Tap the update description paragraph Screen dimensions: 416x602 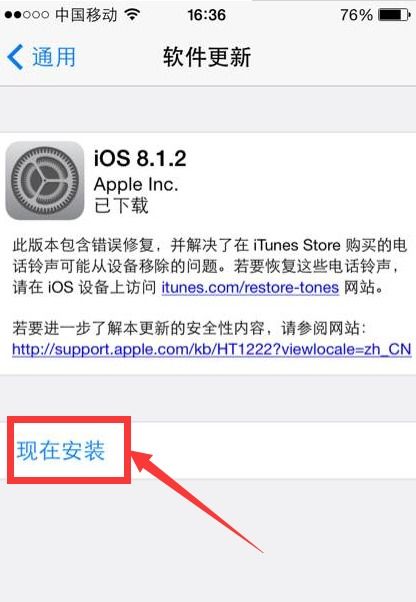[x=210, y=266]
